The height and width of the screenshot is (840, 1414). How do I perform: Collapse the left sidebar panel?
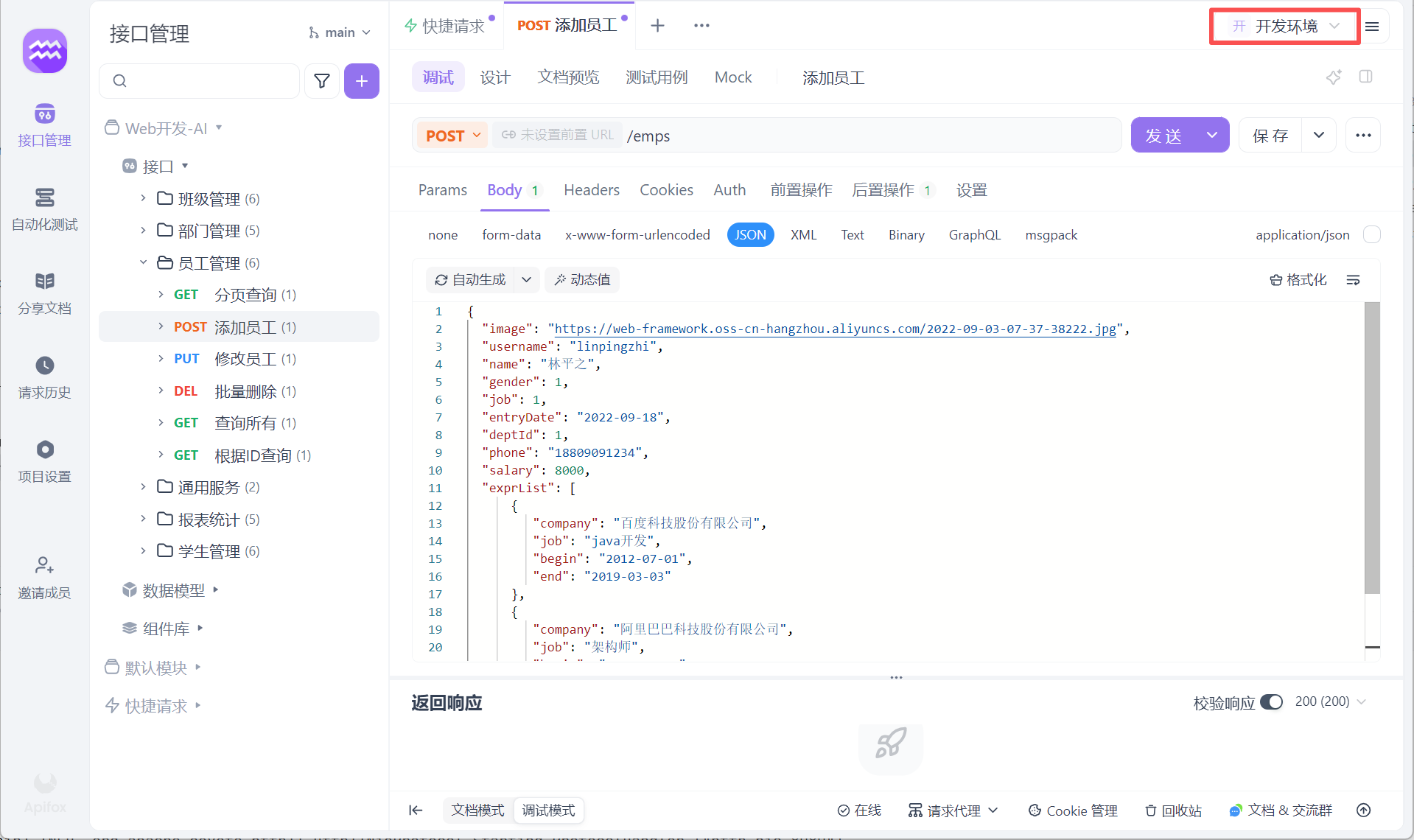click(416, 811)
